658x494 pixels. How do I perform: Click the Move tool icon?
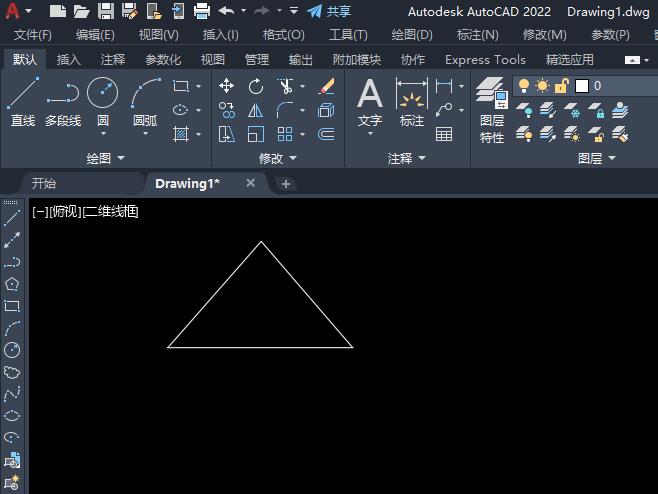click(x=227, y=86)
